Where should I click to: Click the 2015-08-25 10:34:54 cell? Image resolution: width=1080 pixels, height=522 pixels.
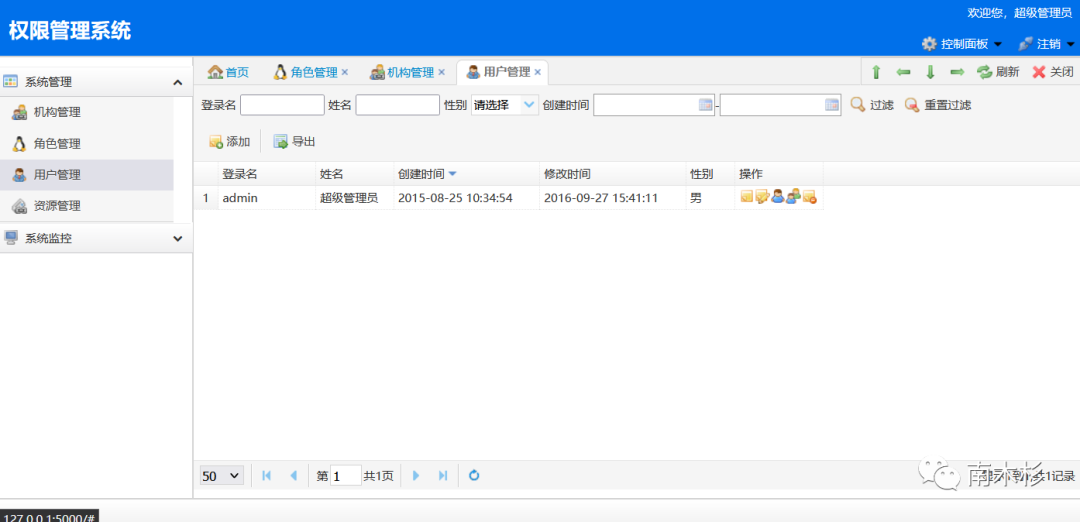tap(466, 198)
